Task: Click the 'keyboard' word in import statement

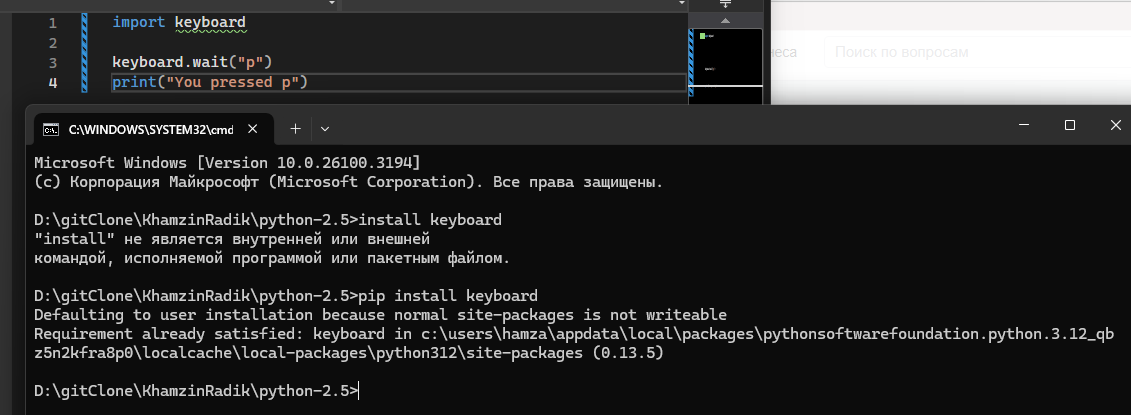Action: pyautogui.click(x=210, y=23)
